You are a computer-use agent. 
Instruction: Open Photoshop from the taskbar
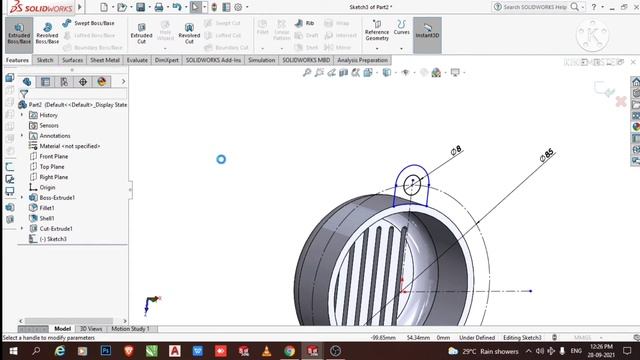[x=106, y=351]
